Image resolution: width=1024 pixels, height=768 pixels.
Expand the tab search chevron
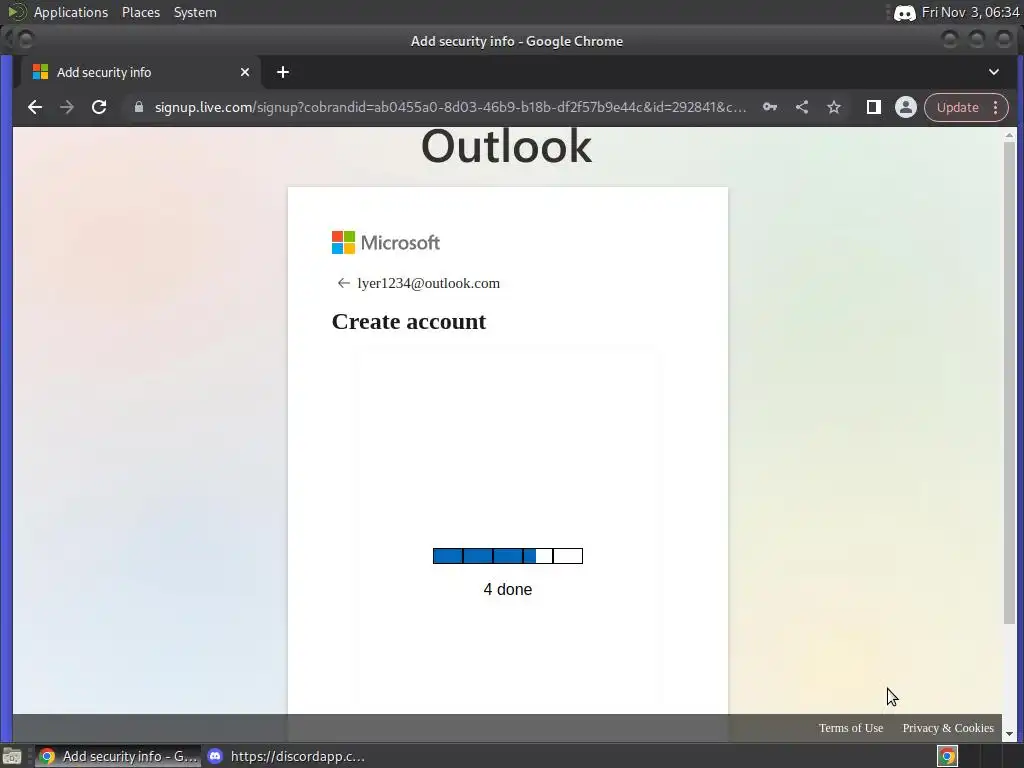pos(994,72)
